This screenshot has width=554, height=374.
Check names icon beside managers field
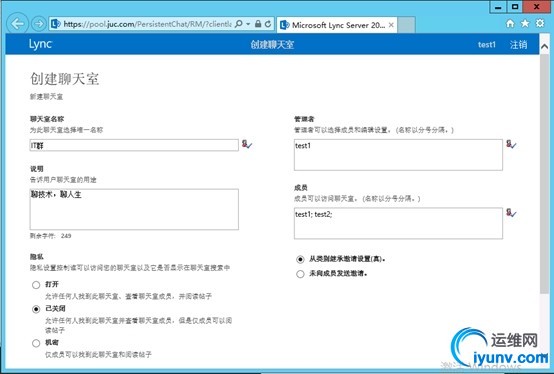click(511, 144)
